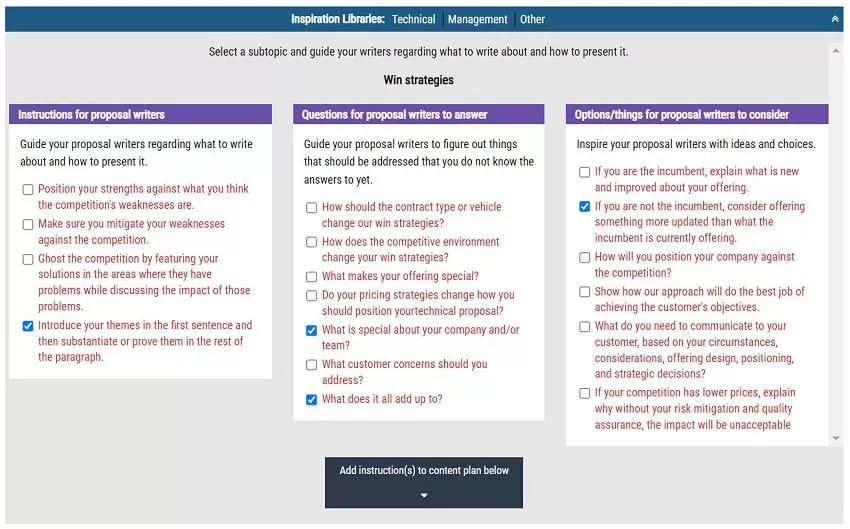Click the down arrow under Add instruction(s)
This screenshot has height=529, width=850.
pos(424,495)
